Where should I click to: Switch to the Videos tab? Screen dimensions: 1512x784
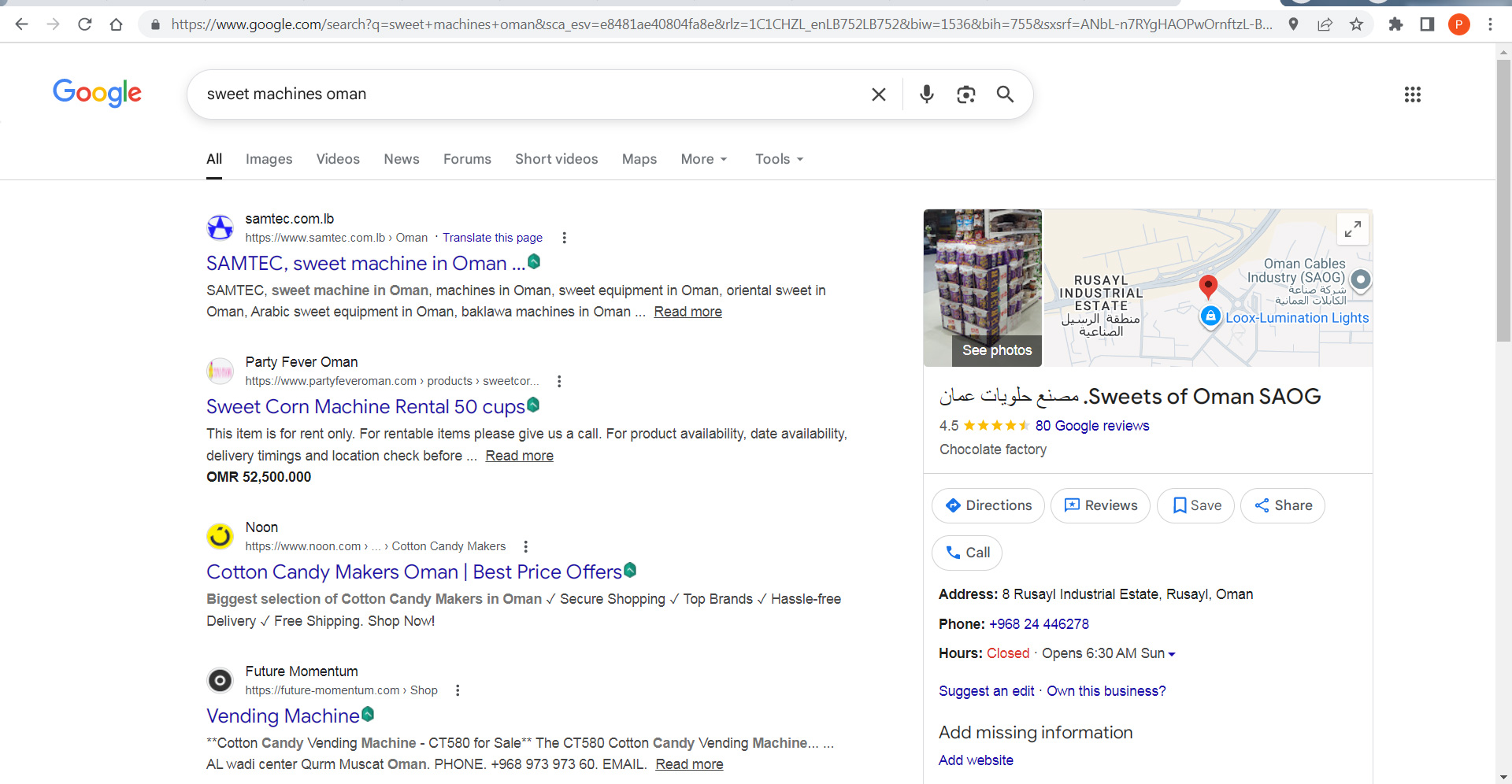[338, 159]
